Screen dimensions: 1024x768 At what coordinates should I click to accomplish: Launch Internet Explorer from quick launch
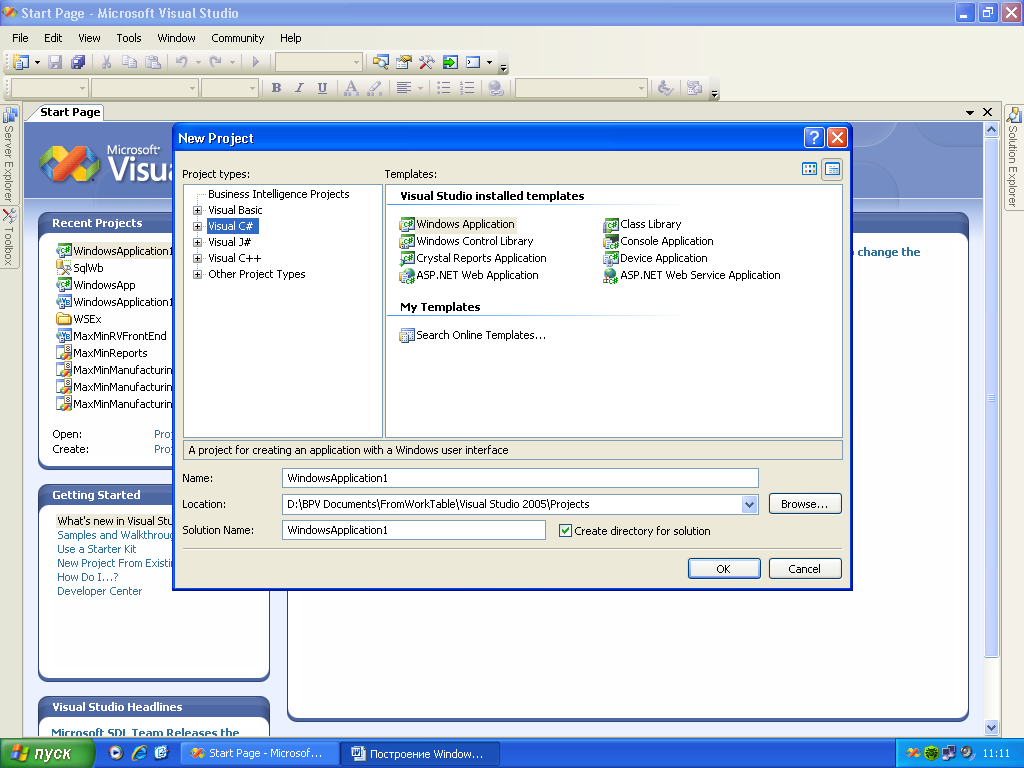(138, 753)
